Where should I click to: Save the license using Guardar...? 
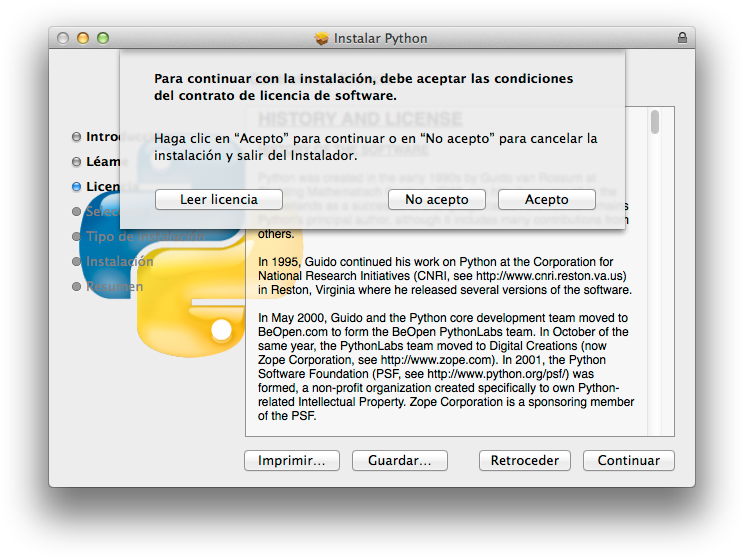(x=400, y=460)
